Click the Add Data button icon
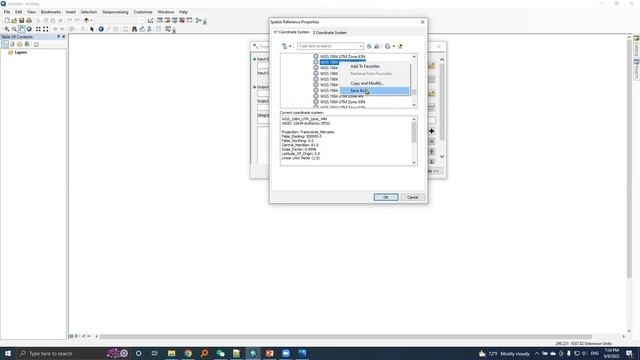640x360 pixels. pyautogui.click(x=86, y=20)
